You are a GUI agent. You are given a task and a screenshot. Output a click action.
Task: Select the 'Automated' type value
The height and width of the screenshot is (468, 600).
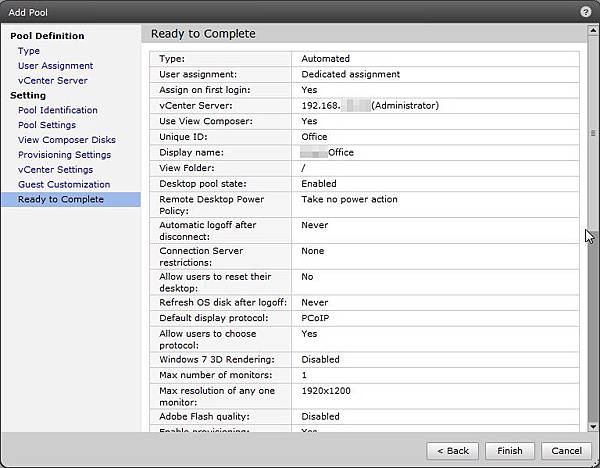tap(326, 59)
